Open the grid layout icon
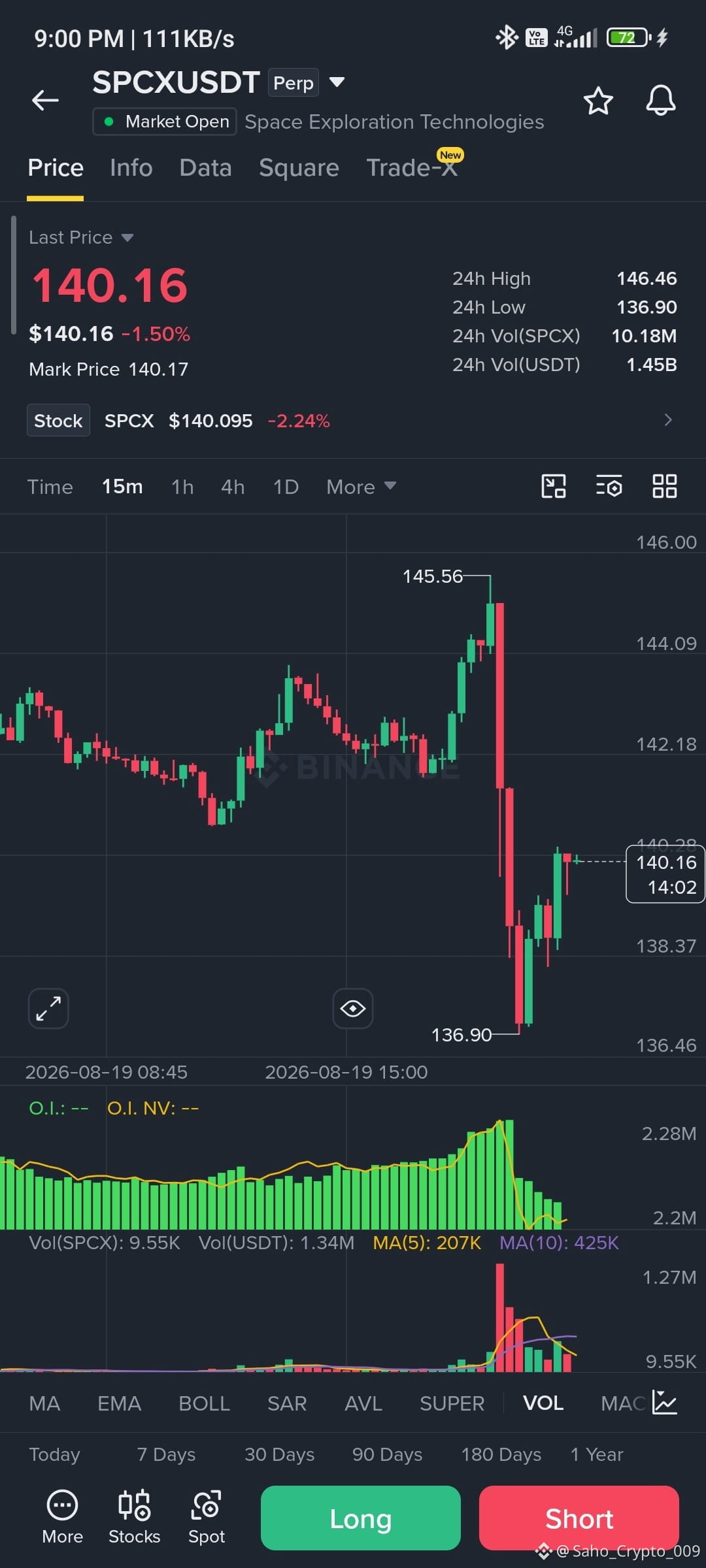The height and width of the screenshot is (1568, 706). coord(665,486)
